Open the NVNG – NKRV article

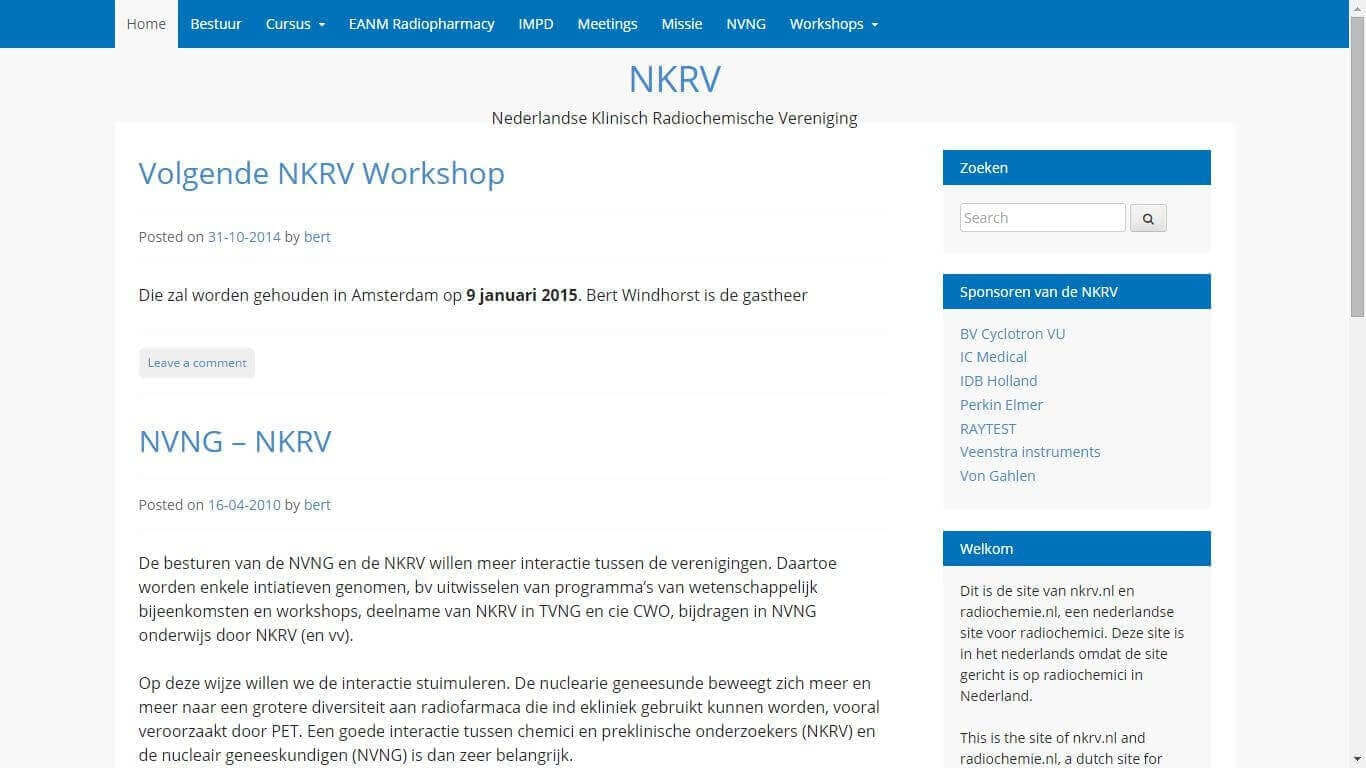tap(235, 441)
